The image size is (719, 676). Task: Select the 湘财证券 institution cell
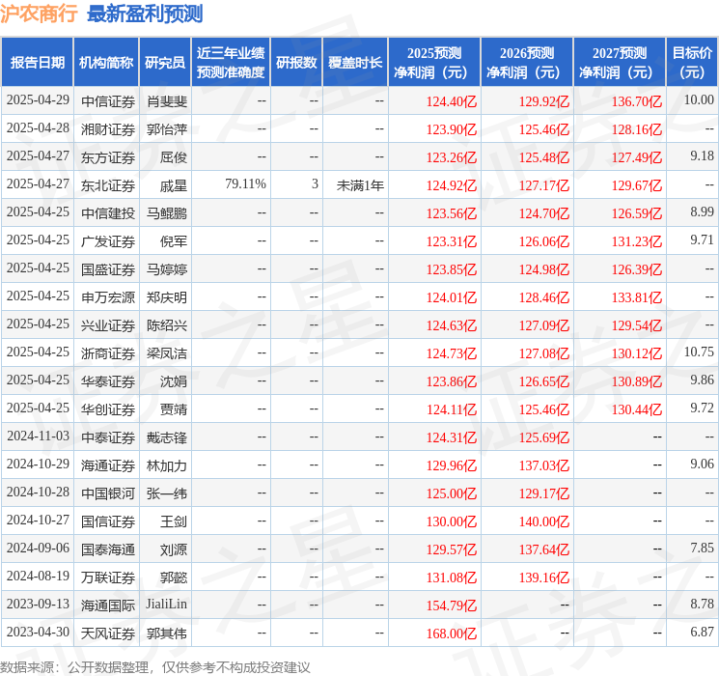(x=108, y=129)
